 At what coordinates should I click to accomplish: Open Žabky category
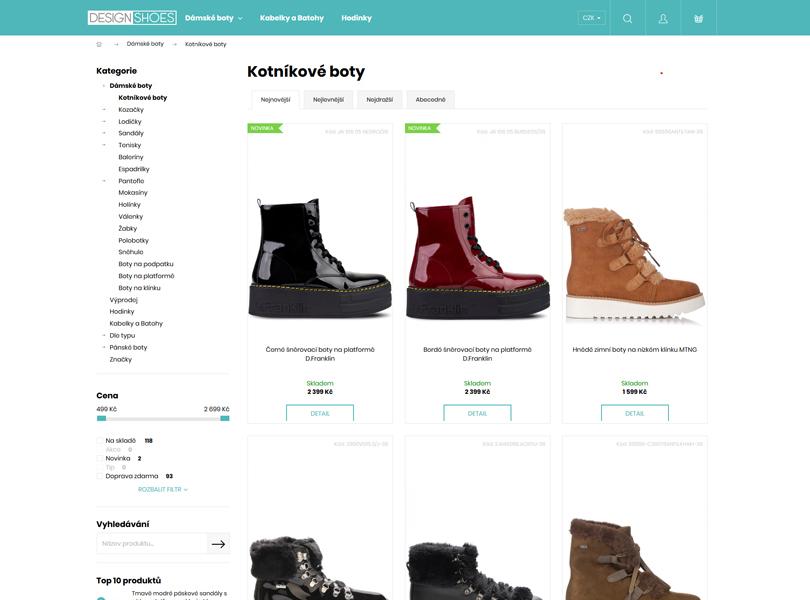128,228
